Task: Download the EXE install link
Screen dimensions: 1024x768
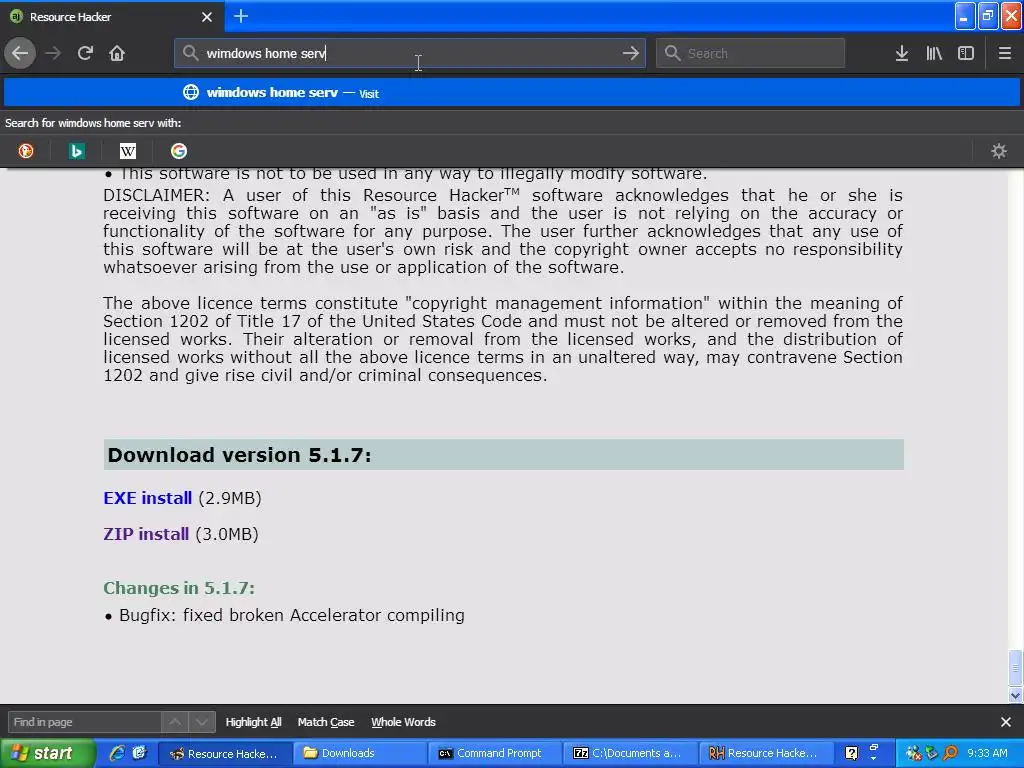Action: pyautogui.click(x=148, y=498)
